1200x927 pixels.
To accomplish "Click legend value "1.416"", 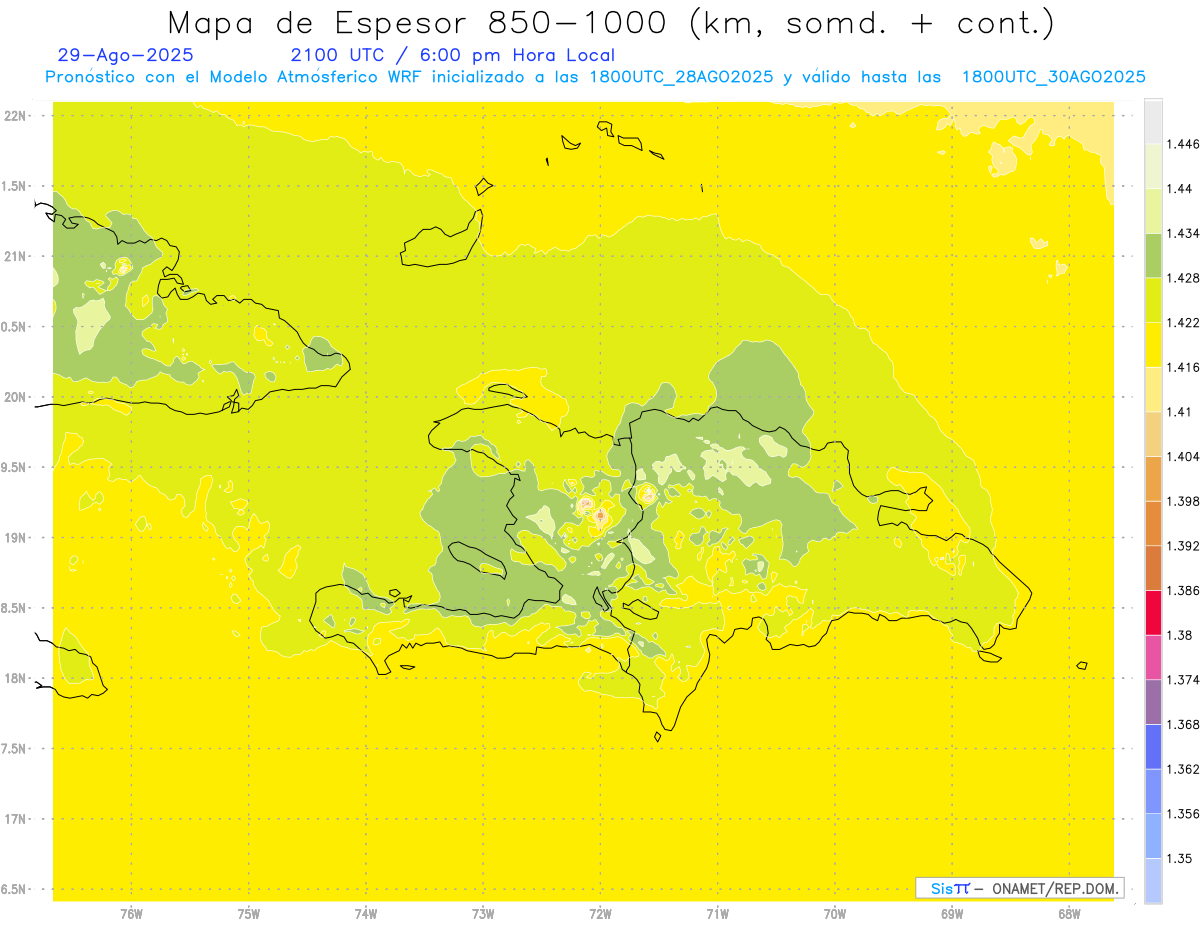I will click(x=1183, y=368).
